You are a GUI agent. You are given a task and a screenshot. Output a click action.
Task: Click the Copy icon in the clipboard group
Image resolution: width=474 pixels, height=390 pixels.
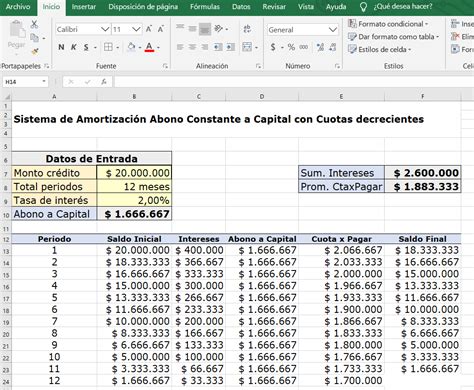pyautogui.click(x=34, y=38)
